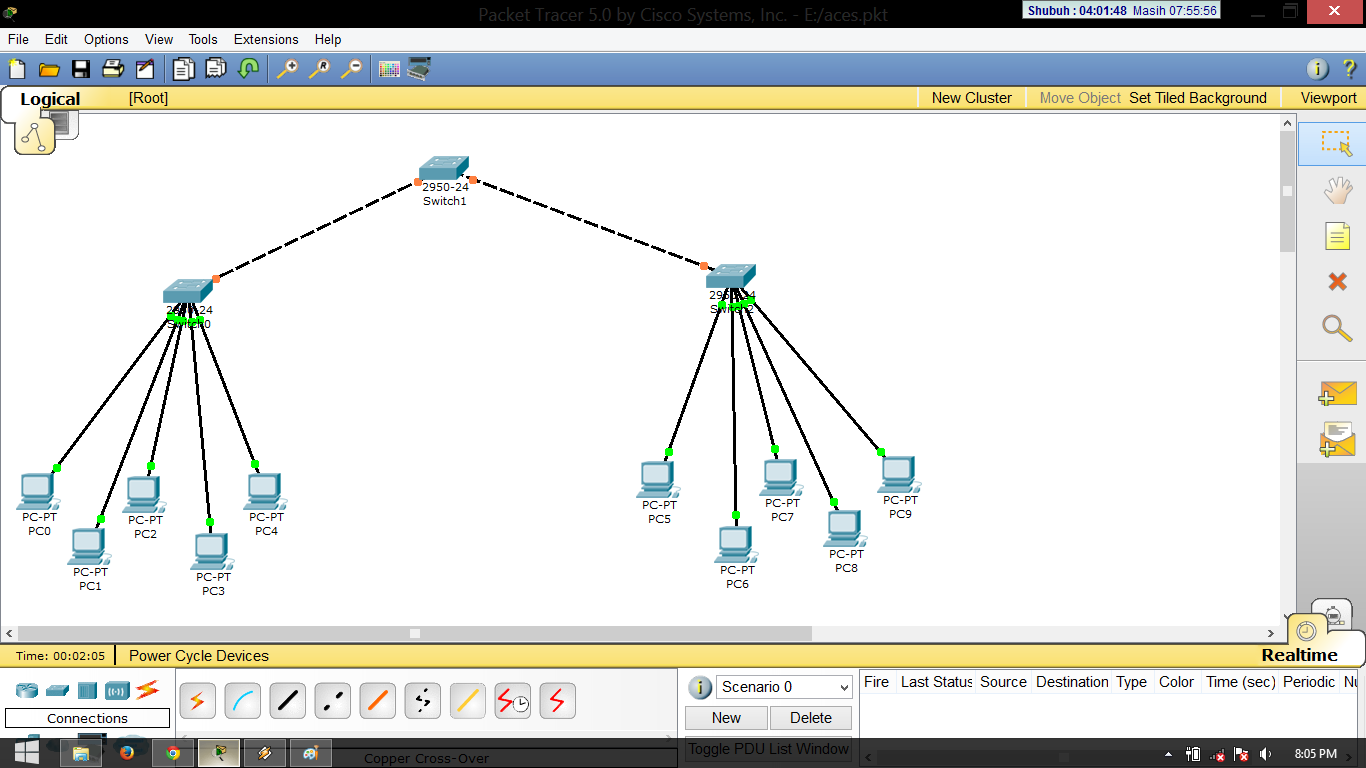Image resolution: width=1366 pixels, height=768 pixels.
Task: Click the Delete scenario button
Action: click(811, 718)
